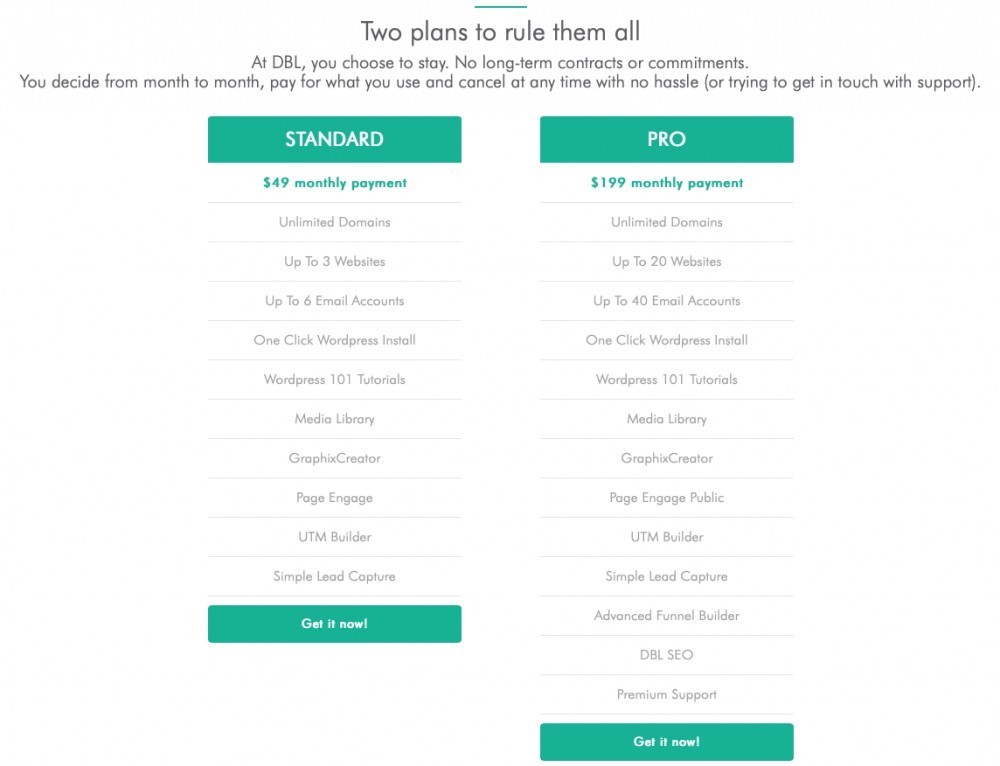Click the $49 monthly payment text
The width and height of the screenshot is (1000, 766).
pyautogui.click(x=334, y=183)
